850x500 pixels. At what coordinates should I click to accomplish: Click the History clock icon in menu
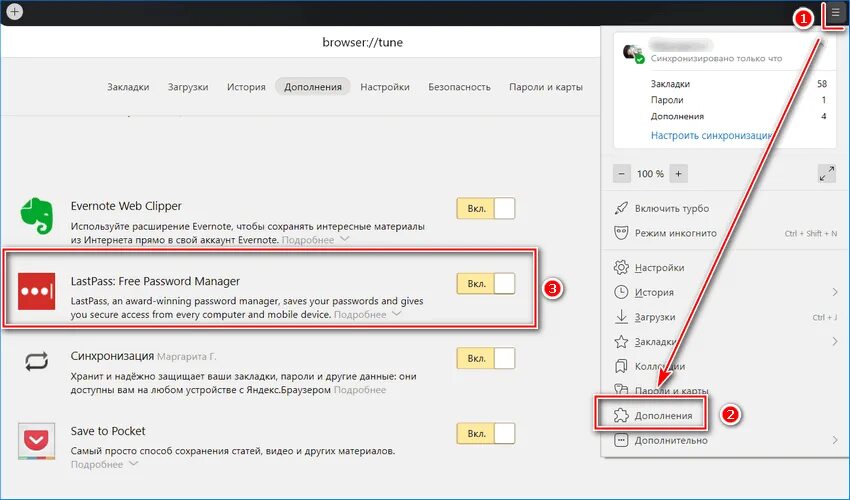[x=621, y=292]
